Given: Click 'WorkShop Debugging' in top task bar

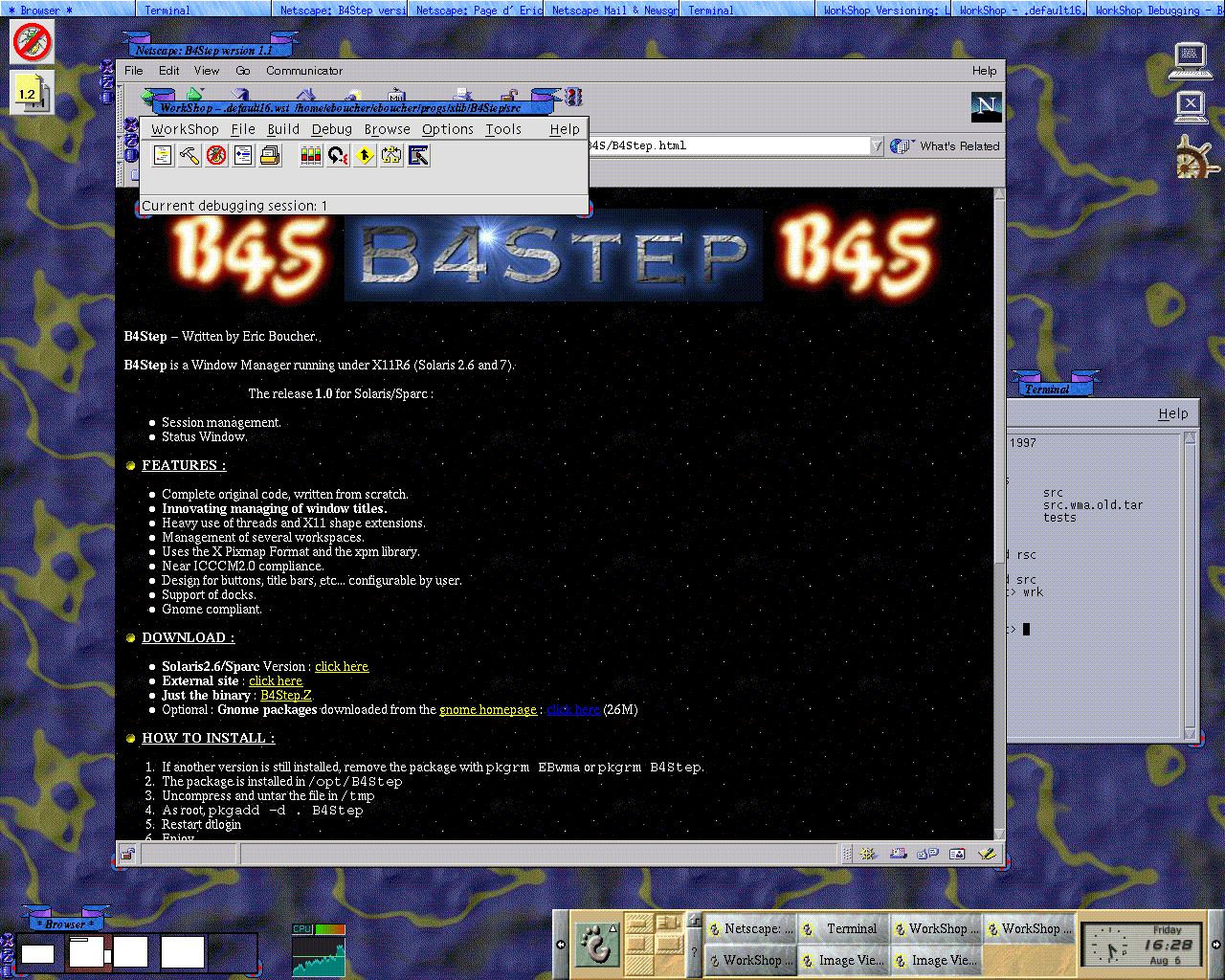Looking at the screenshot, I should pyautogui.click(x=1156, y=10).
